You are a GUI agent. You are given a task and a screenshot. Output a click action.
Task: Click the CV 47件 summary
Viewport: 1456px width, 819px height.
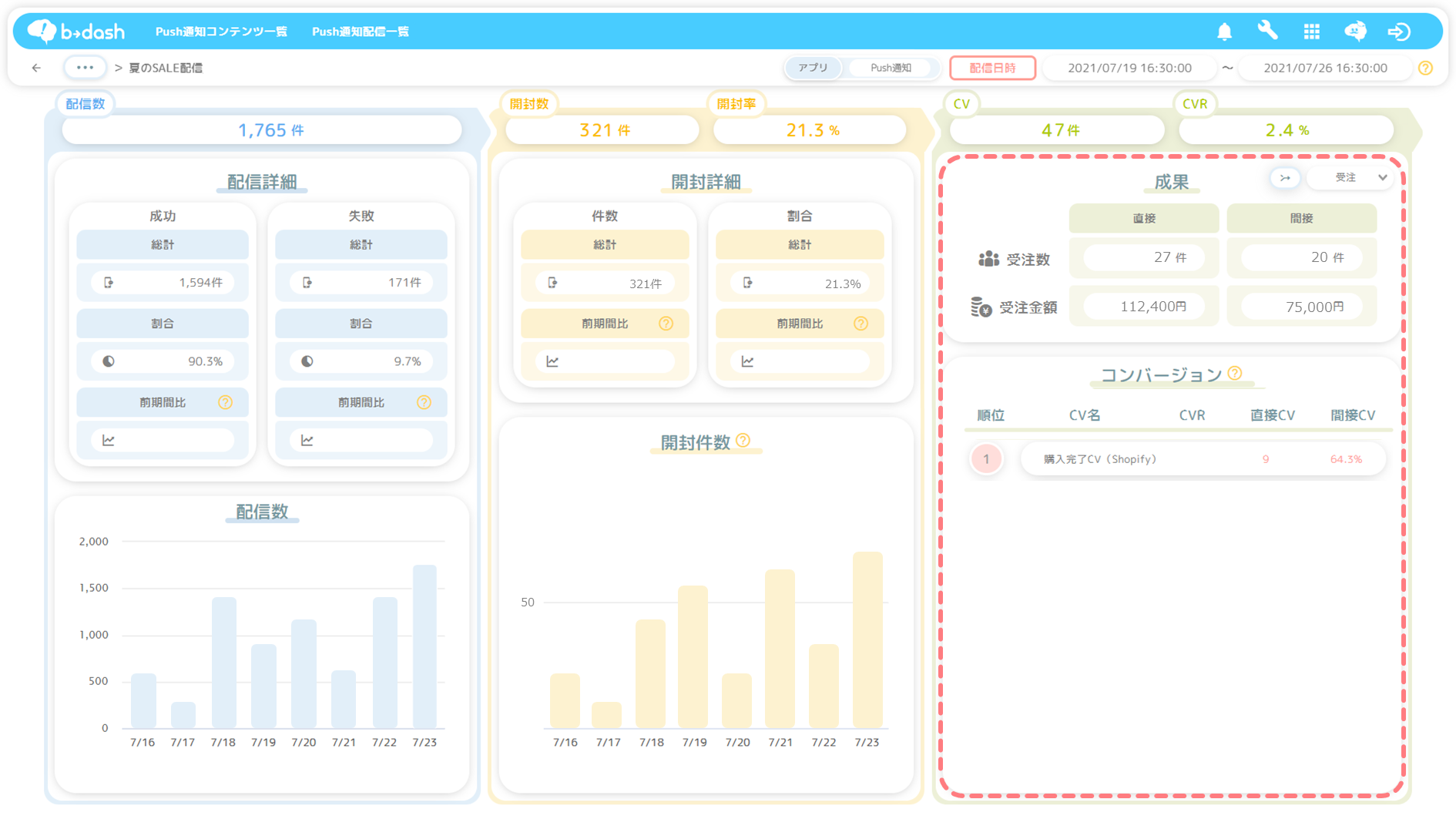(1057, 130)
